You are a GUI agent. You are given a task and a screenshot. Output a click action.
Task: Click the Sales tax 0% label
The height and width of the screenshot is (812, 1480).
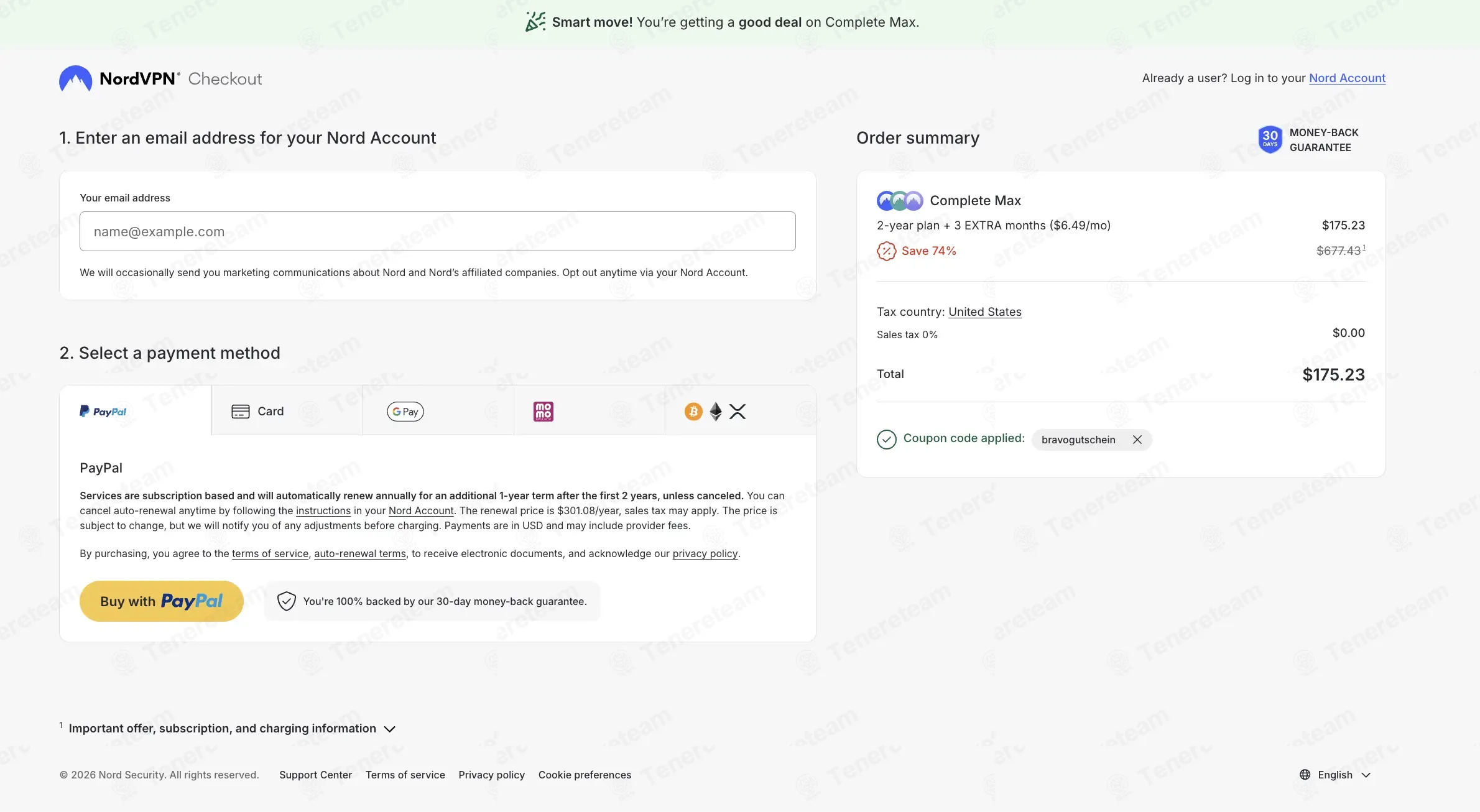coord(907,334)
